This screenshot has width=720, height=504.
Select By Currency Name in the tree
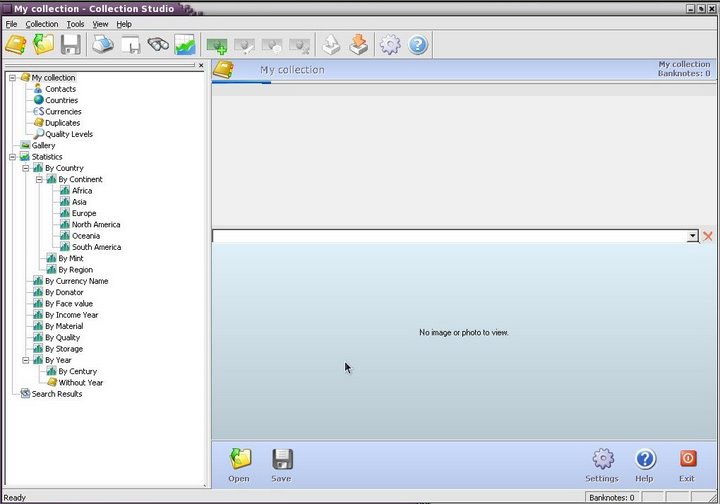(76, 281)
